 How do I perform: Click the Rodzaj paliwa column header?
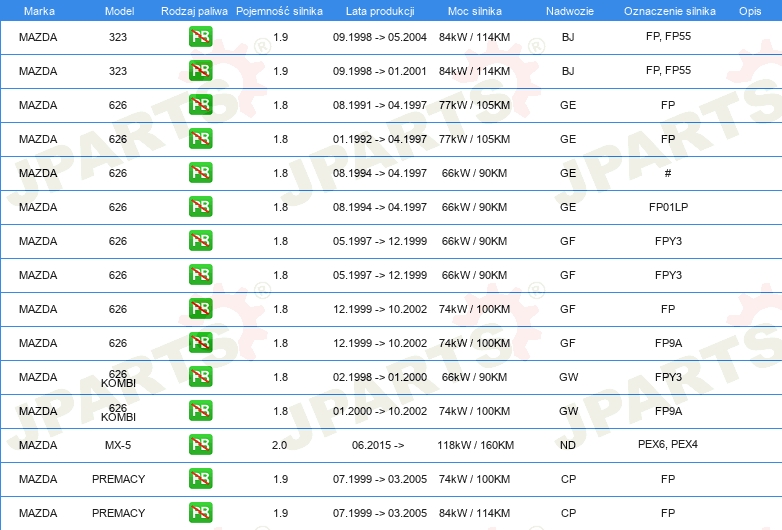(x=194, y=11)
